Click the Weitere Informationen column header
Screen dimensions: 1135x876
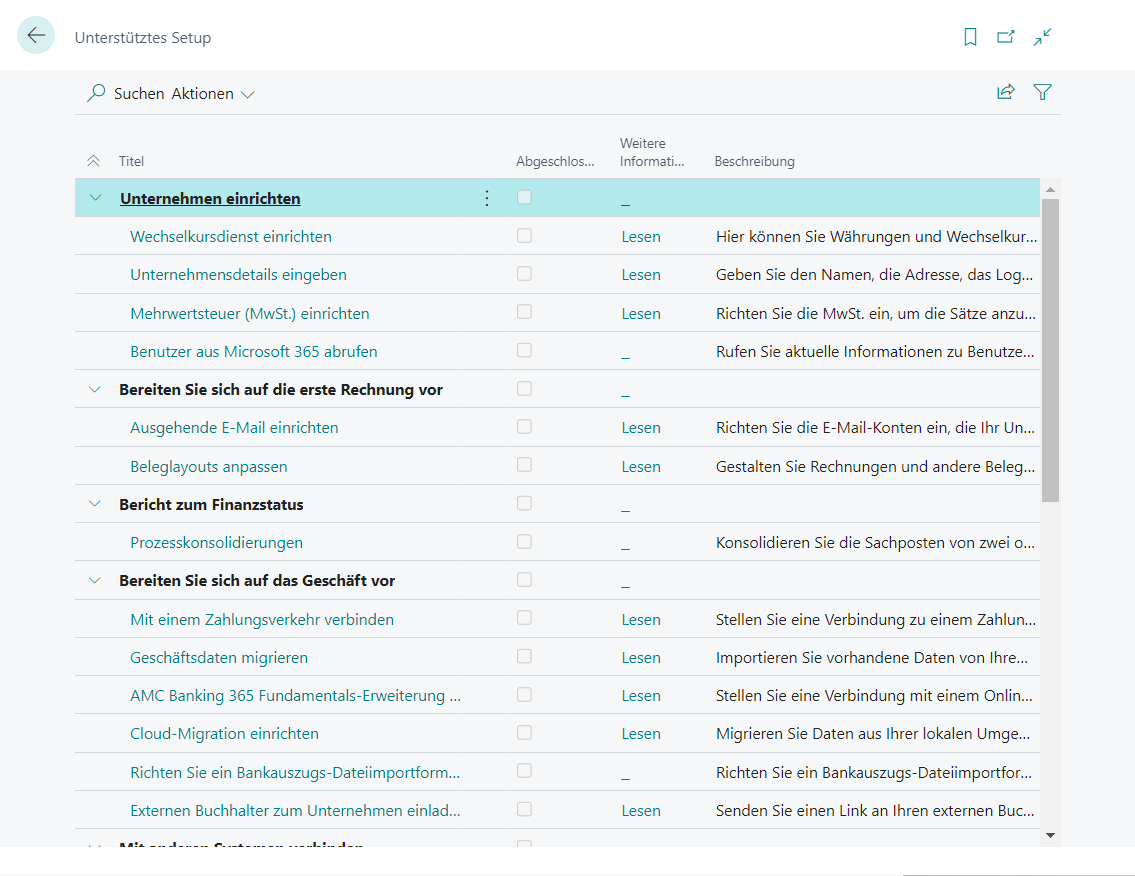click(x=651, y=152)
